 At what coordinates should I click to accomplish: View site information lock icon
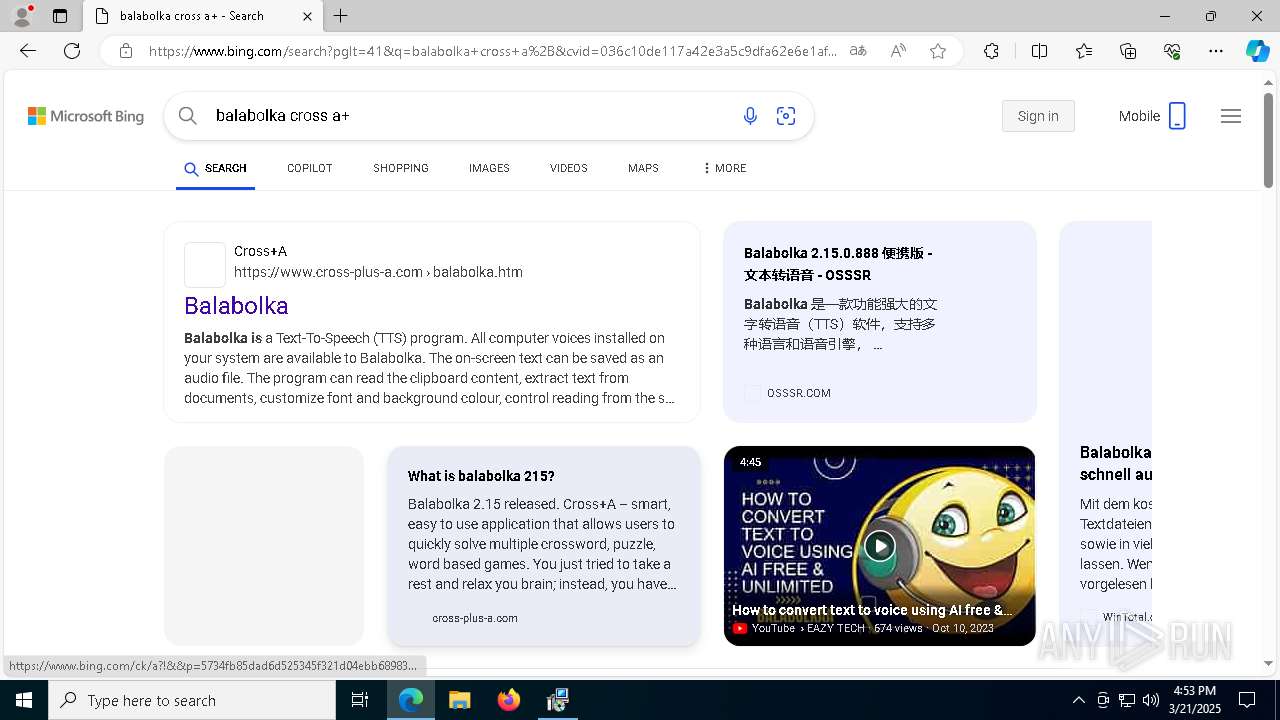click(x=125, y=51)
